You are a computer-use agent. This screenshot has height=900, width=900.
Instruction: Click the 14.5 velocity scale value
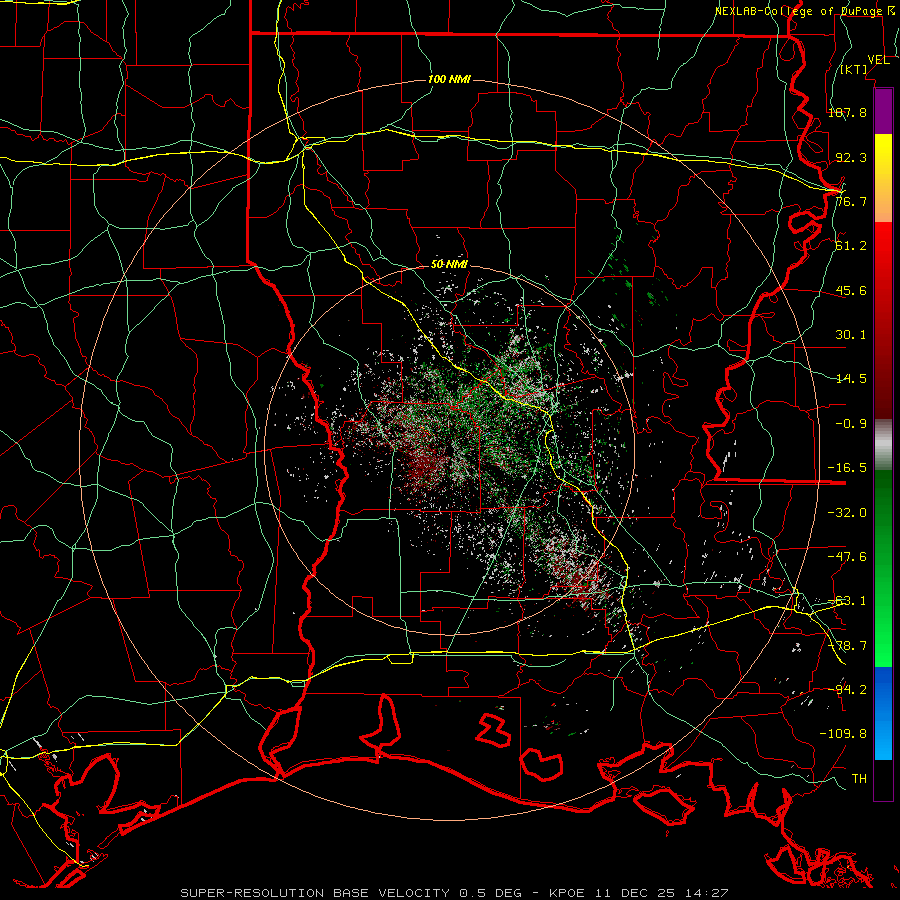pos(851,378)
